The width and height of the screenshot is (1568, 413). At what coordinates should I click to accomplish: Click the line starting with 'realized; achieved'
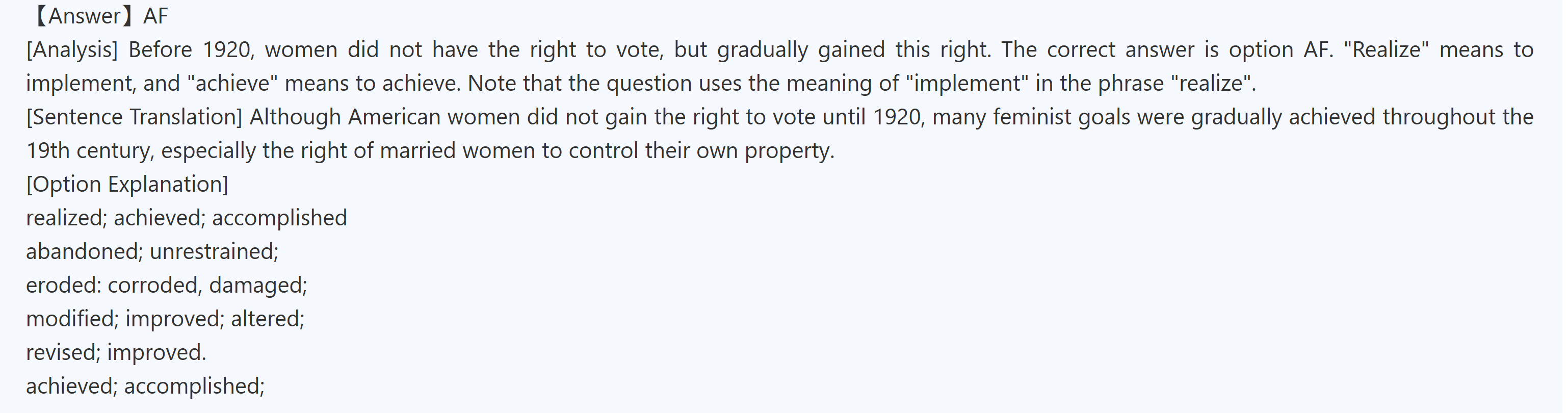[186, 218]
